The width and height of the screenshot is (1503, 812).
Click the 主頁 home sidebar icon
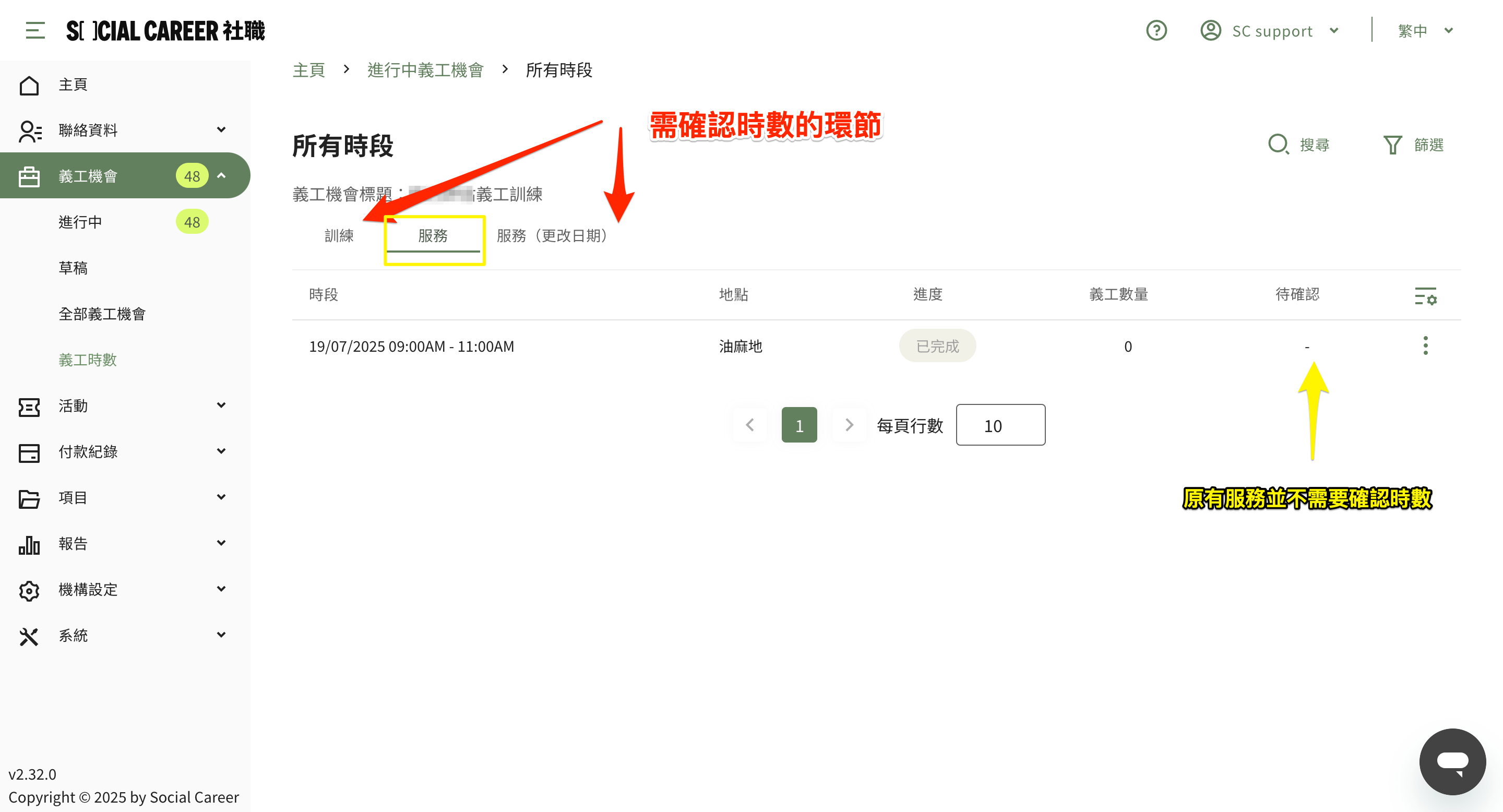coord(29,85)
